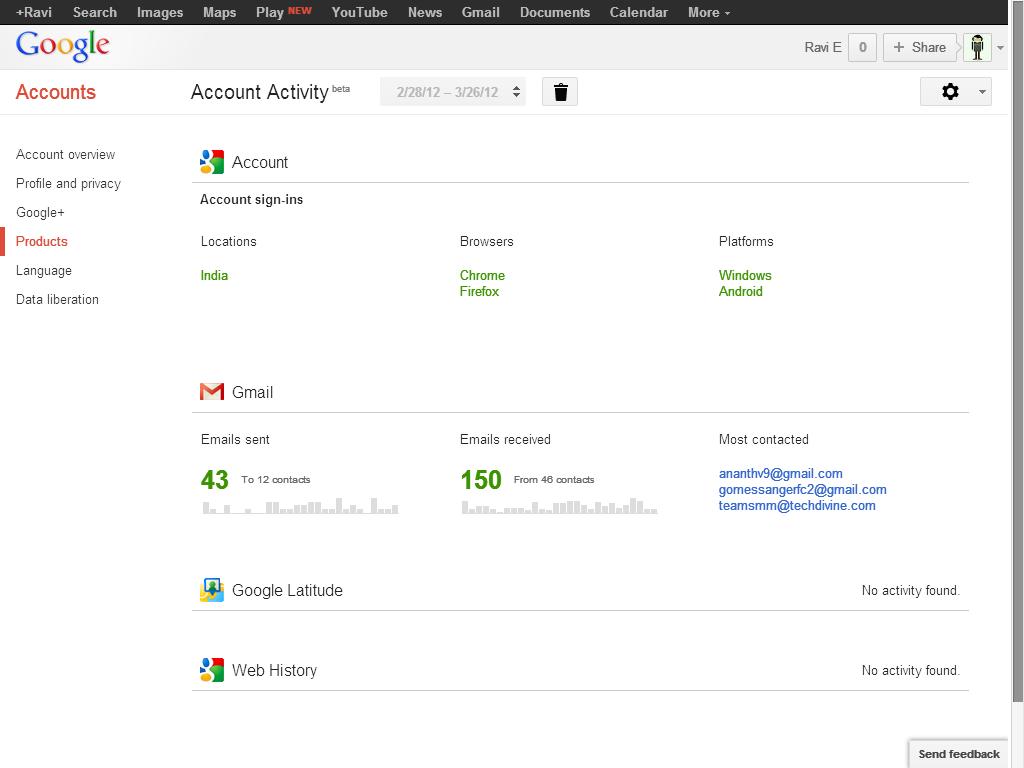Open Data liberation sidebar item
This screenshot has height=768, width=1024.
(57, 299)
